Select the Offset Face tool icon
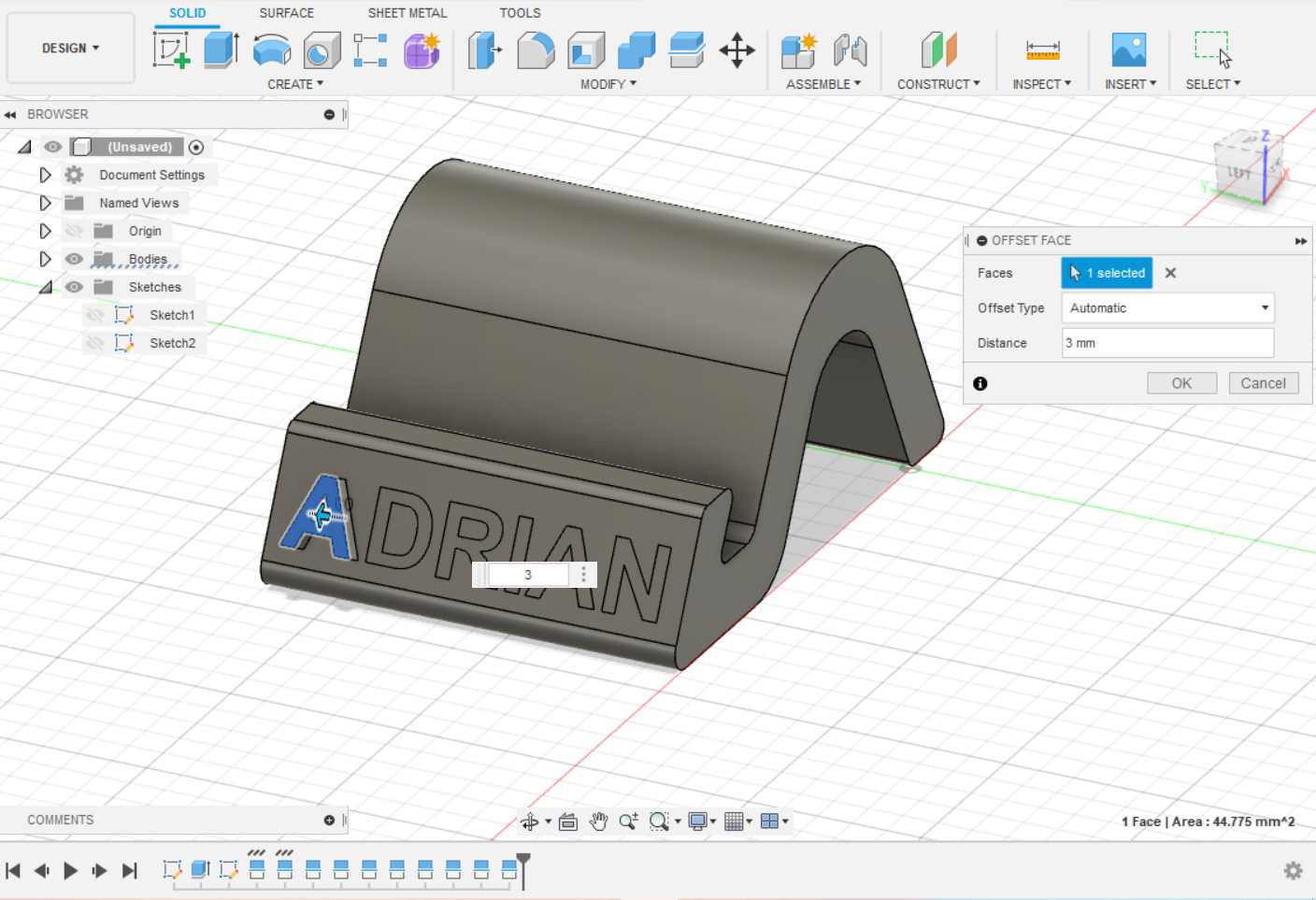The width and height of the screenshot is (1316, 900). click(x=687, y=50)
